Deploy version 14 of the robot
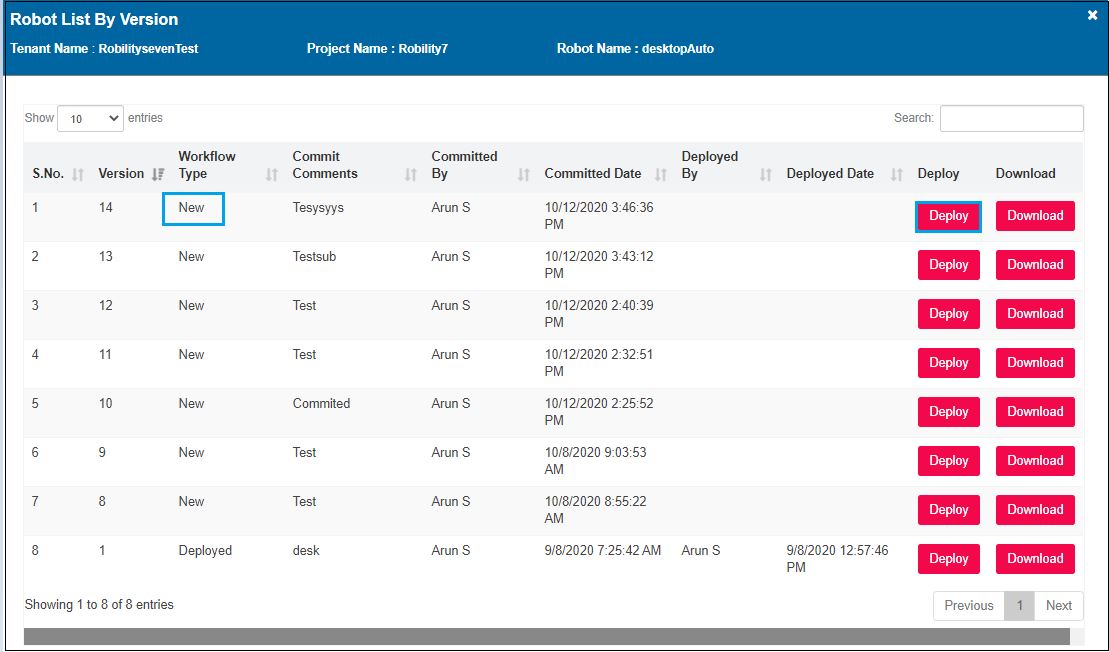 (948, 216)
